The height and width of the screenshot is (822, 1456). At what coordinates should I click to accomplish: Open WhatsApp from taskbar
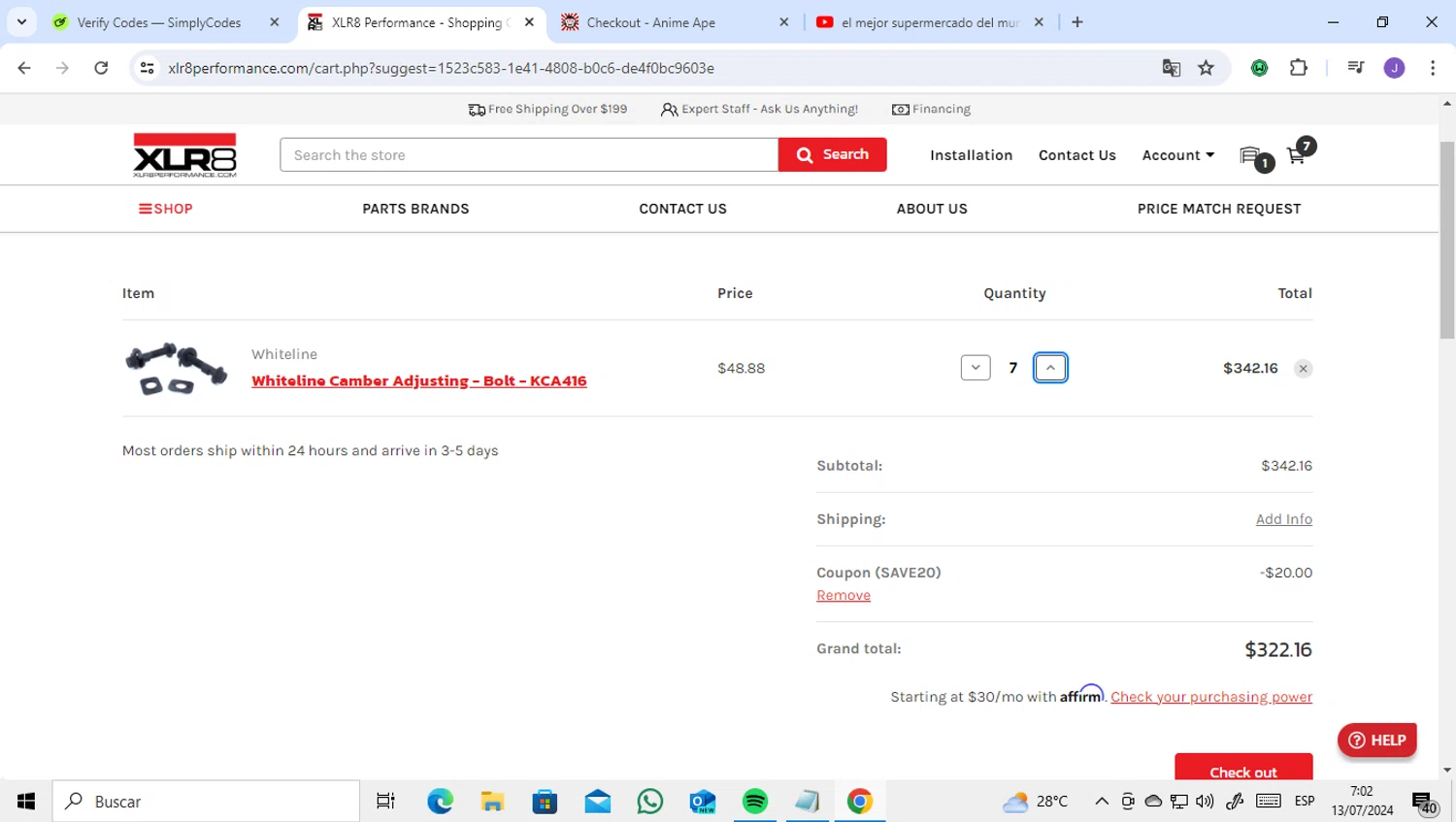[649, 802]
